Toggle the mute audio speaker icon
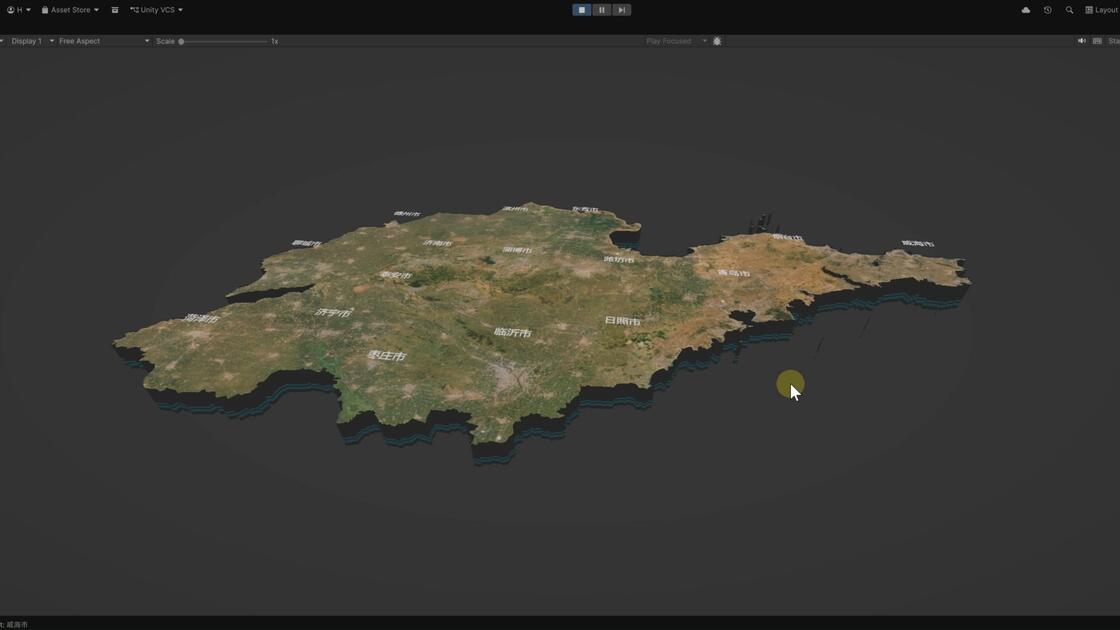This screenshot has height=630, width=1120. coord(1081,41)
